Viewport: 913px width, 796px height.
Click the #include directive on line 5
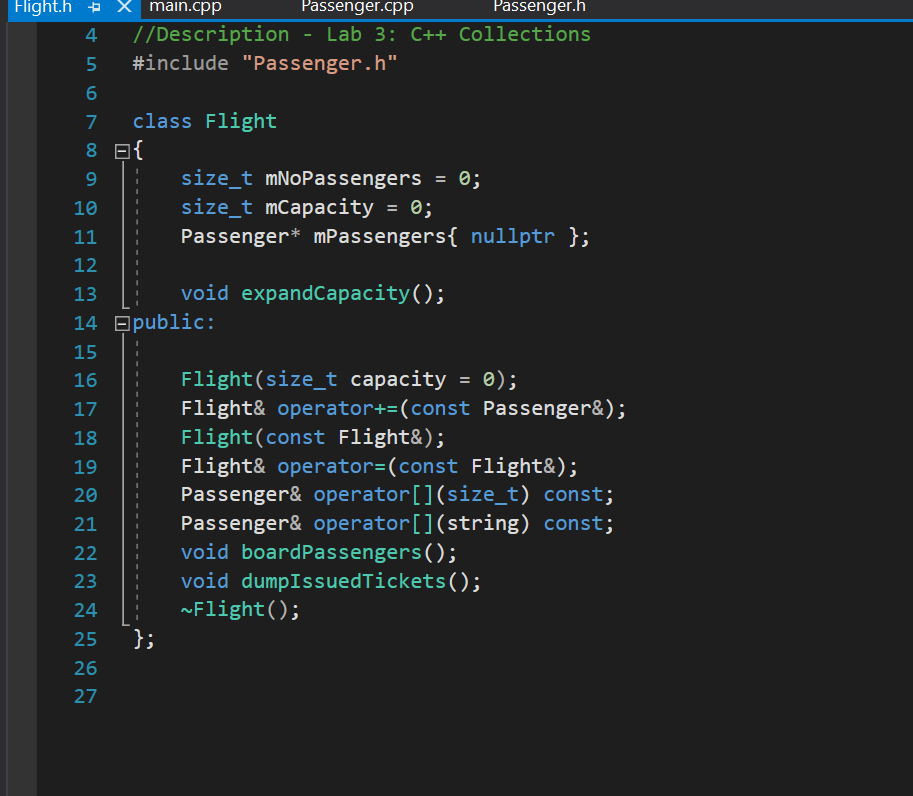click(x=181, y=63)
